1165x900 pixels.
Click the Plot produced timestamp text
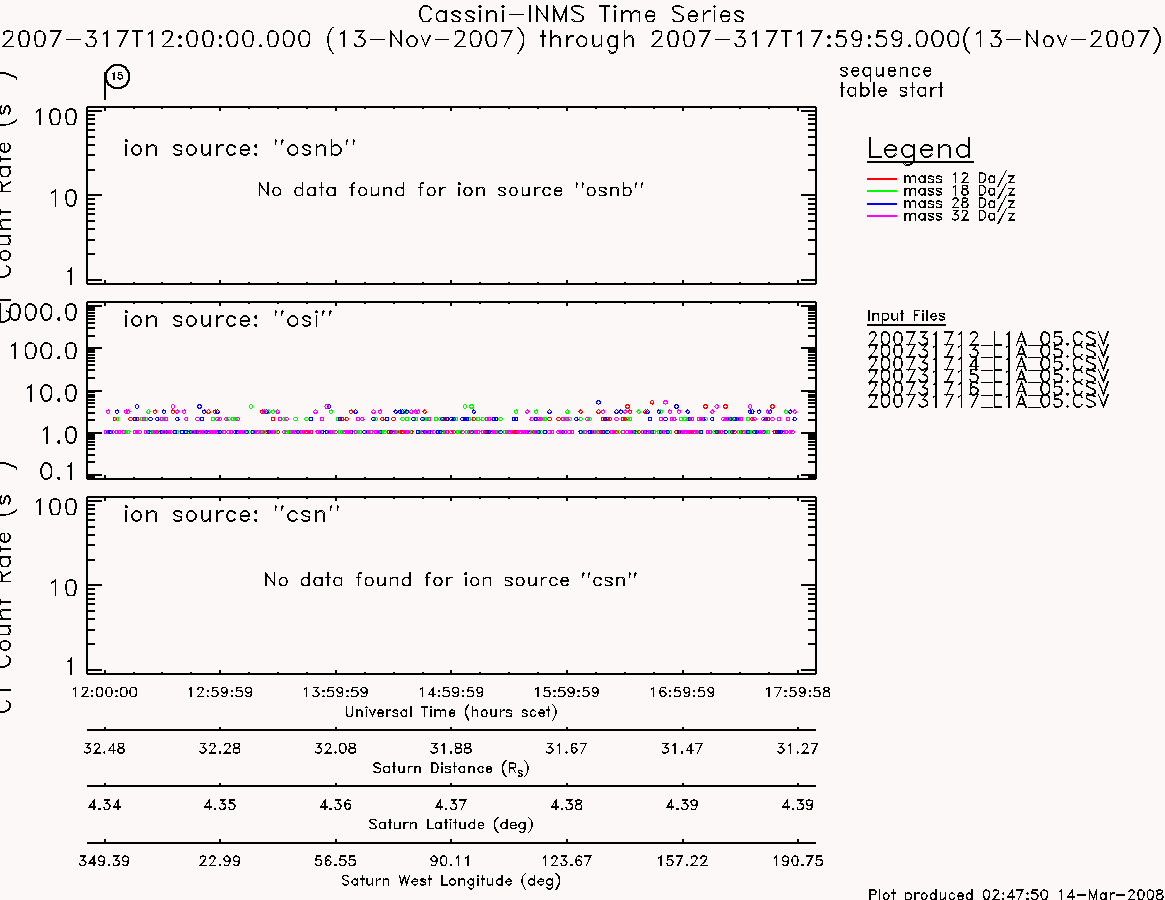point(1016,893)
